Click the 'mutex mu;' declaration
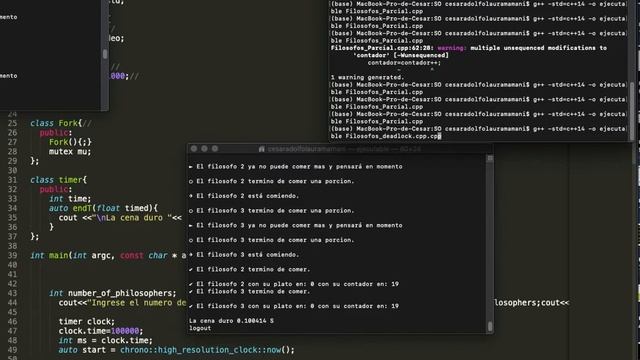The height and width of the screenshot is (360, 640). [x=70, y=151]
